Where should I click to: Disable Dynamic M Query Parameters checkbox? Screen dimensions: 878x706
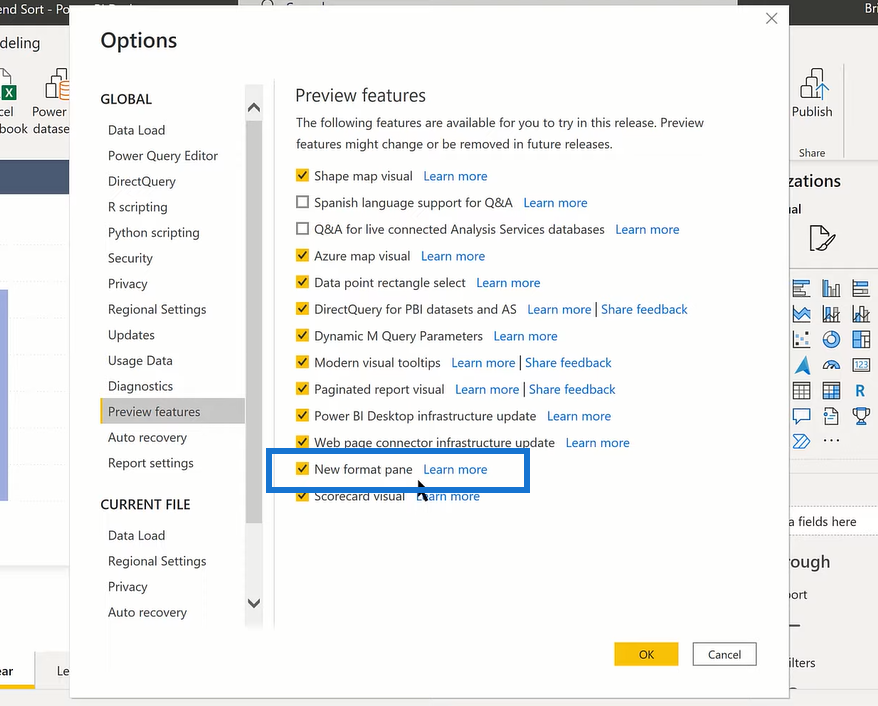point(302,335)
